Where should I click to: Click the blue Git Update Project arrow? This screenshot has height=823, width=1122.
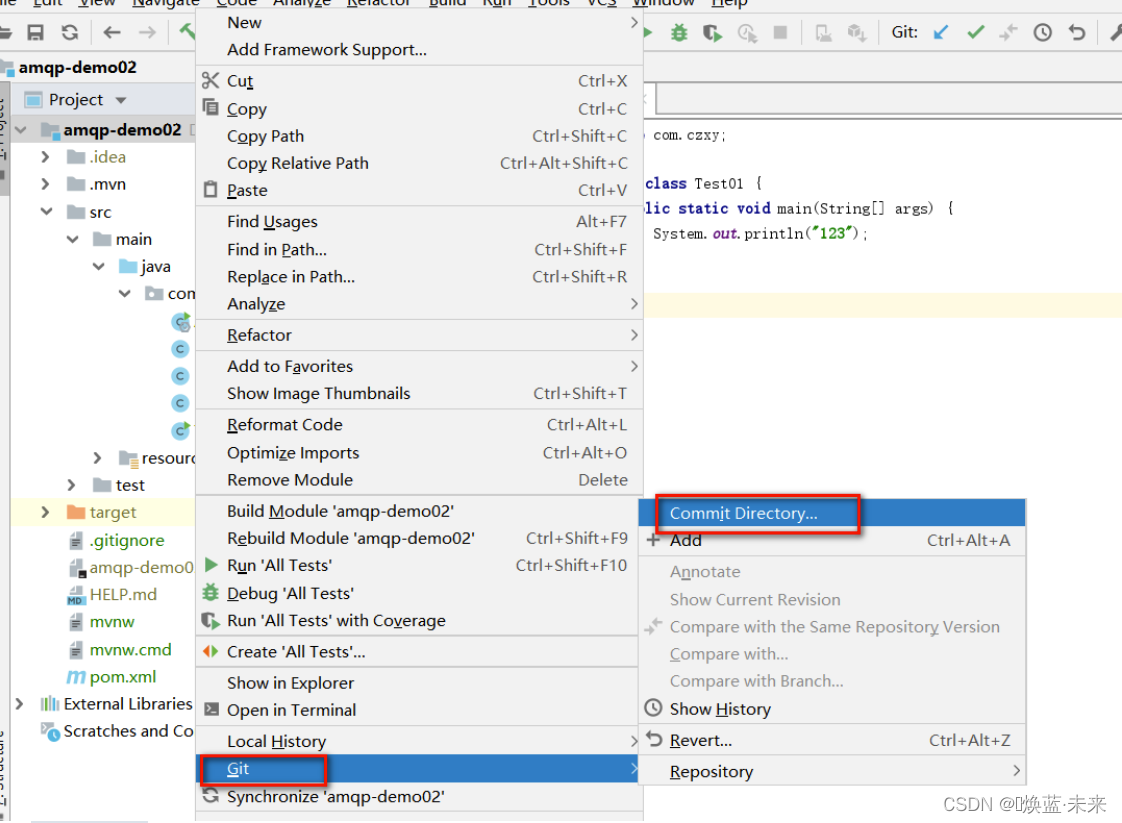coord(940,33)
